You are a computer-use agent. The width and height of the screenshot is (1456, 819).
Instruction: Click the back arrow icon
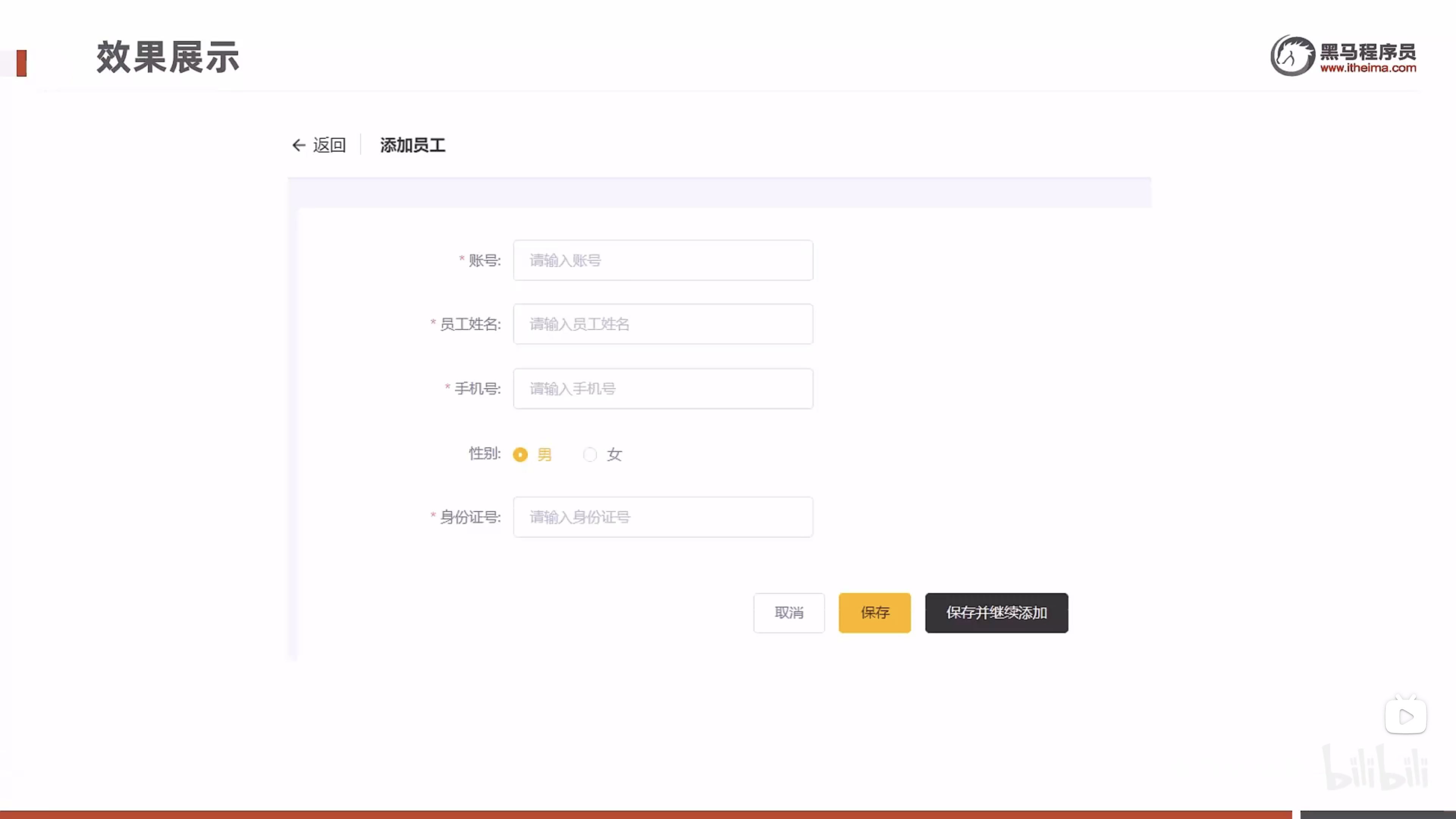pyautogui.click(x=298, y=145)
